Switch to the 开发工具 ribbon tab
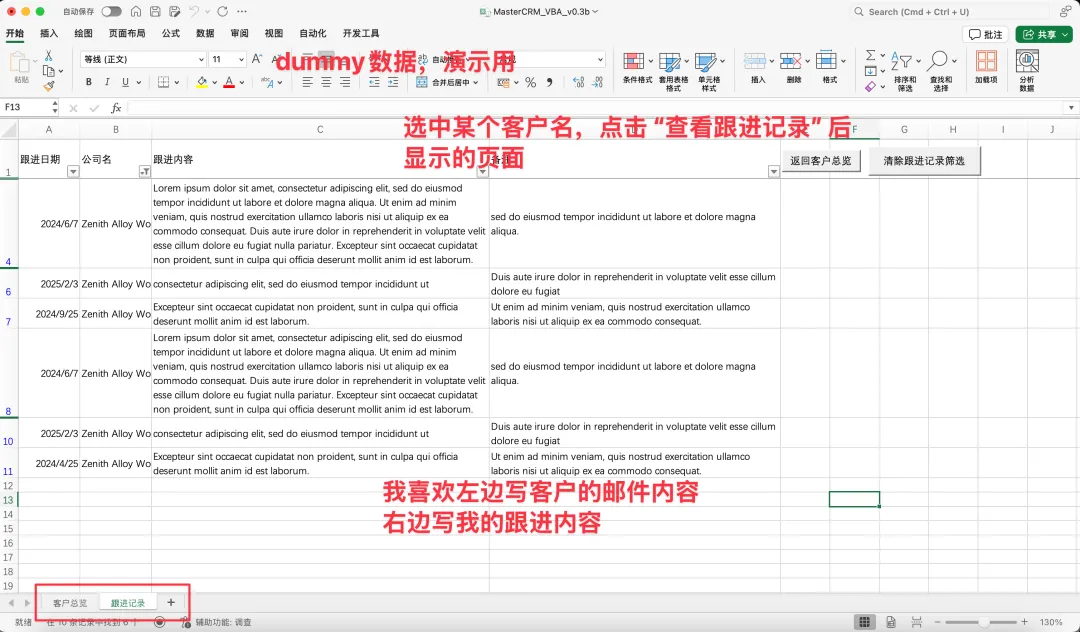The width and height of the screenshot is (1080, 632). pyautogui.click(x=361, y=33)
